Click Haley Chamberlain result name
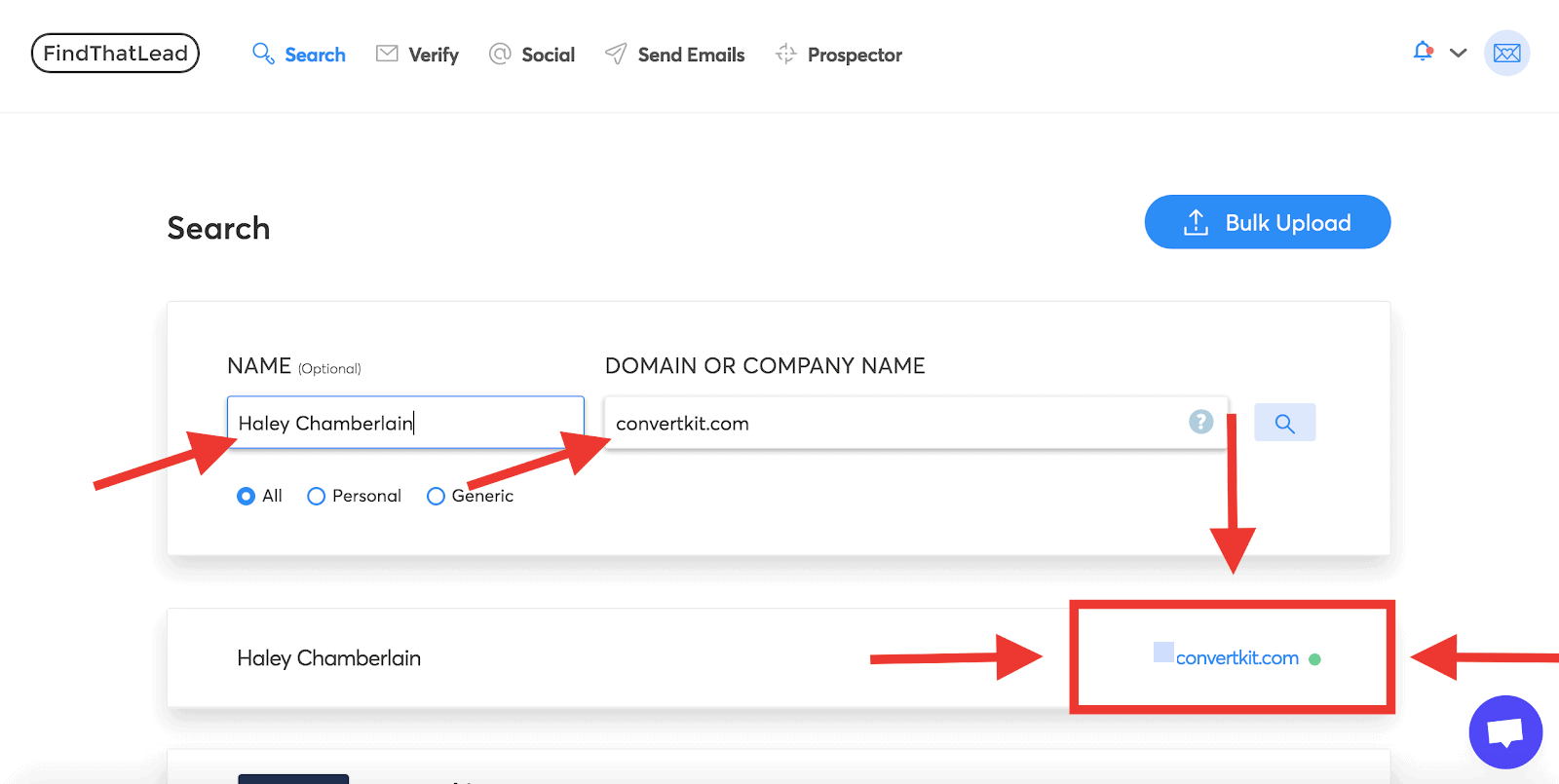 point(329,658)
